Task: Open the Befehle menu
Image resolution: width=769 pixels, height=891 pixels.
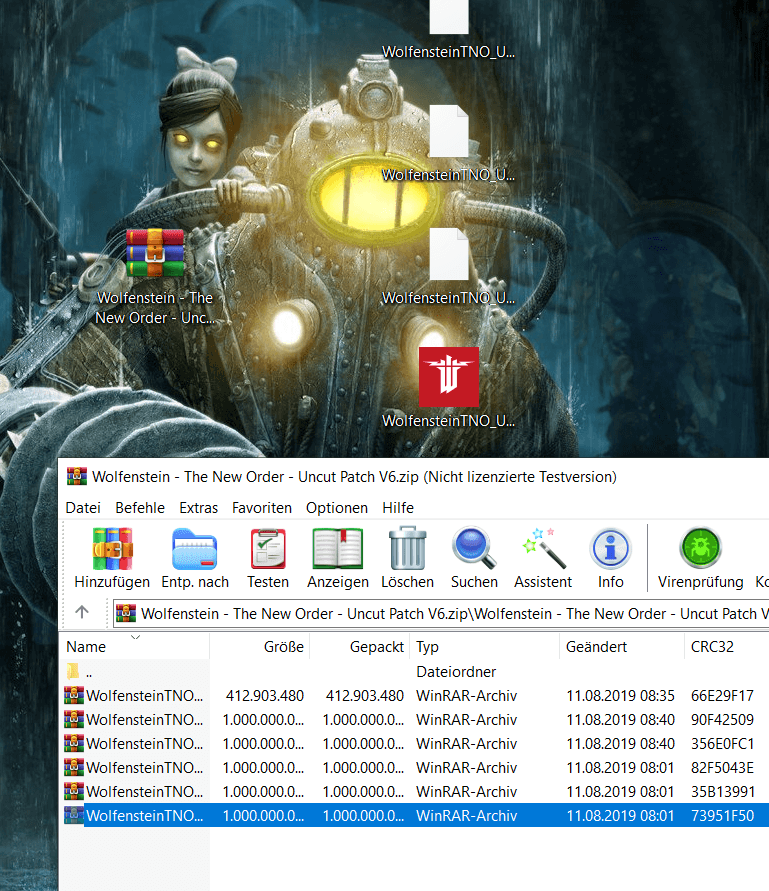Action: [x=140, y=507]
